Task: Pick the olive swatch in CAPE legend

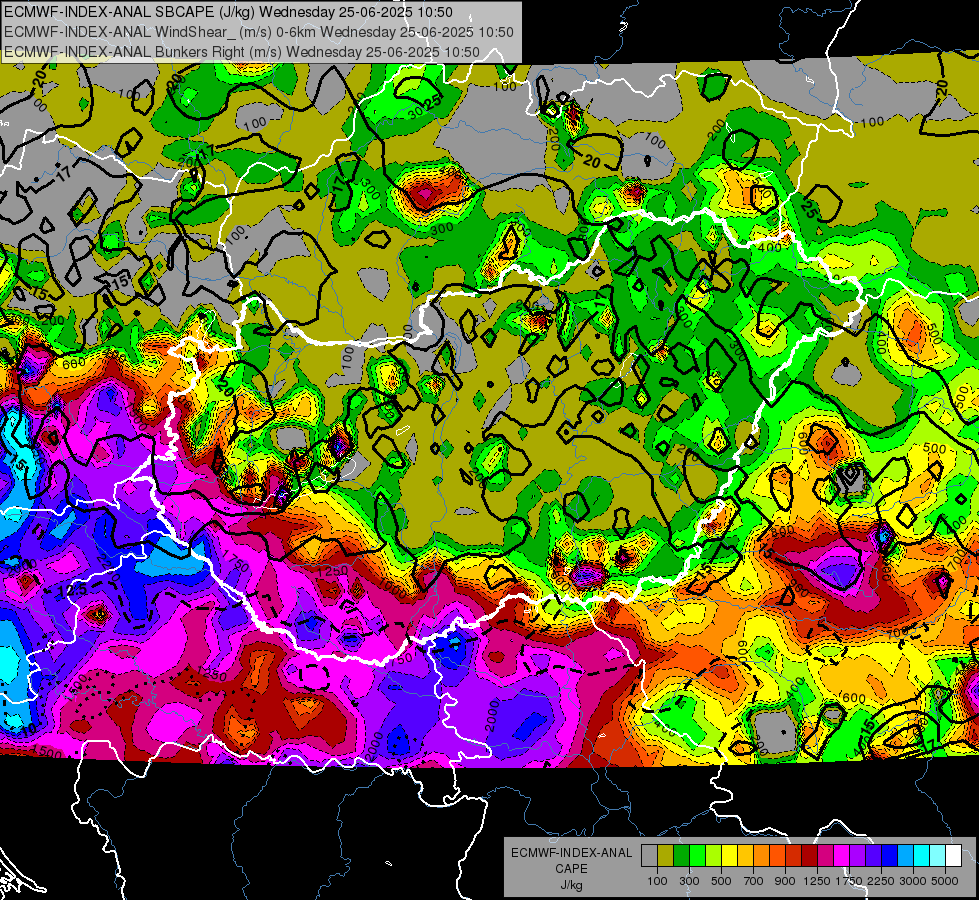Action: point(666,855)
